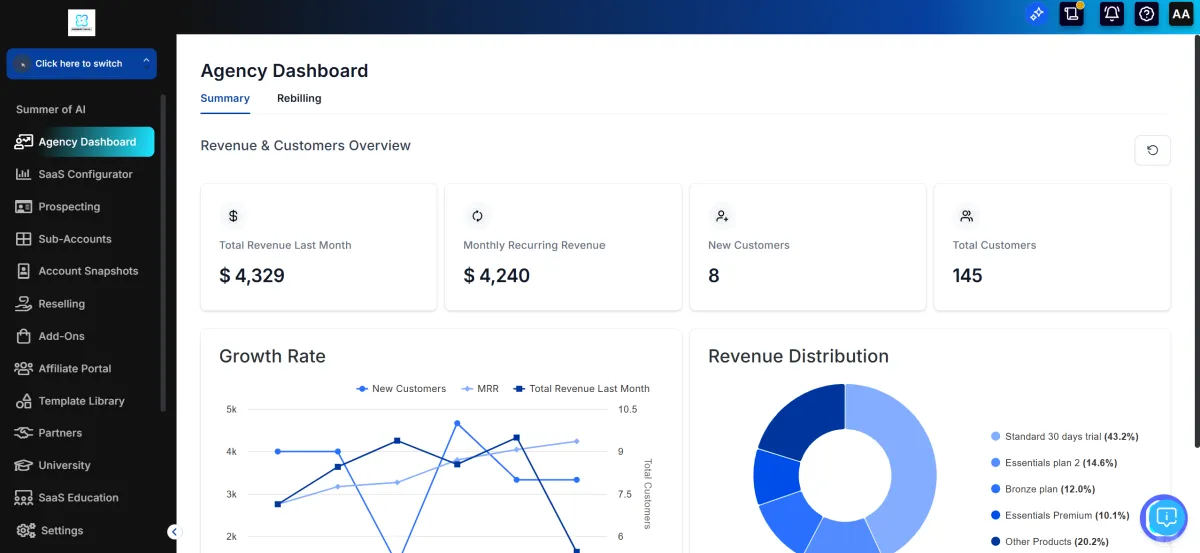Click the $ 4,240 monthly recurring value
The height and width of the screenshot is (553, 1200).
(x=497, y=275)
